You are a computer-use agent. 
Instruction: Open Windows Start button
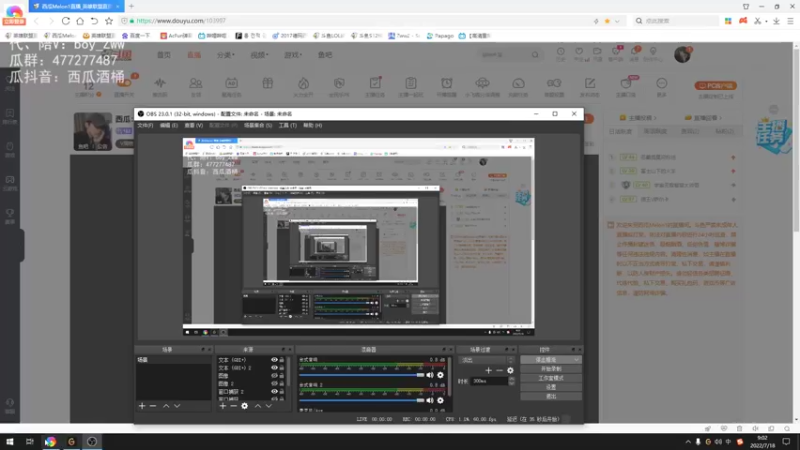(10, 442)
